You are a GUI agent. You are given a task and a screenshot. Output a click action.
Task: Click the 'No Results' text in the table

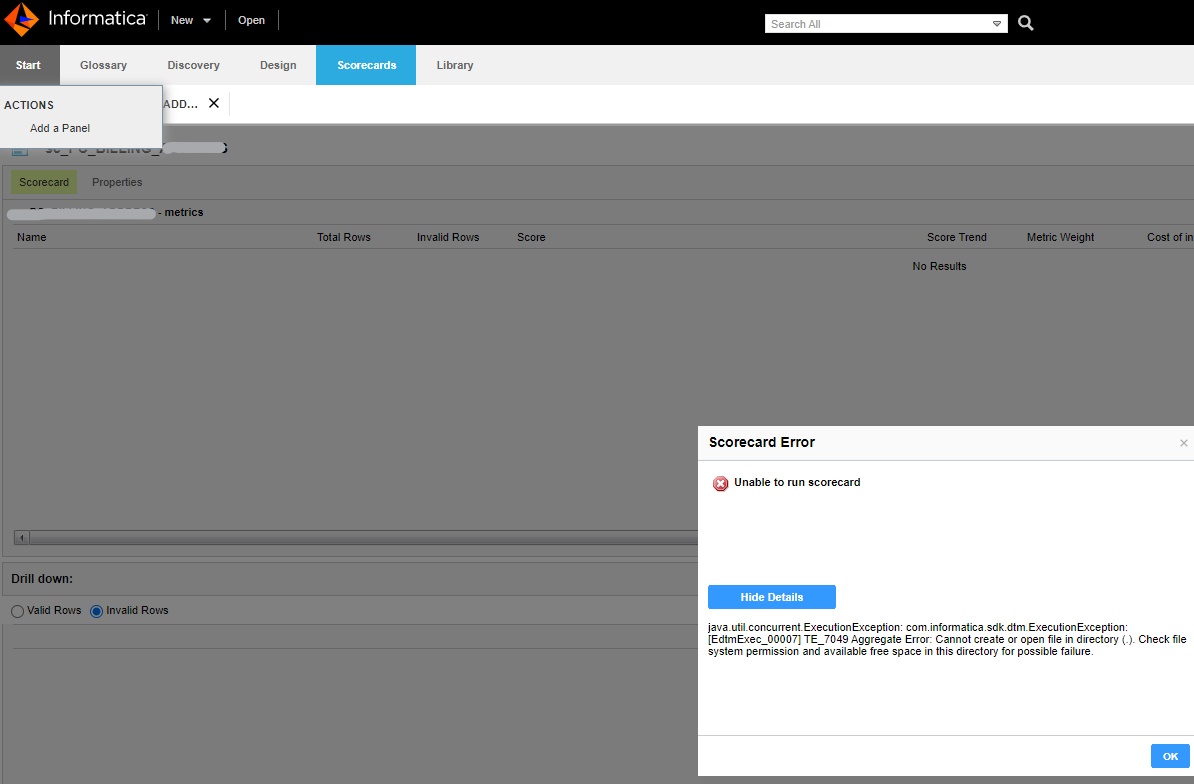939,266
